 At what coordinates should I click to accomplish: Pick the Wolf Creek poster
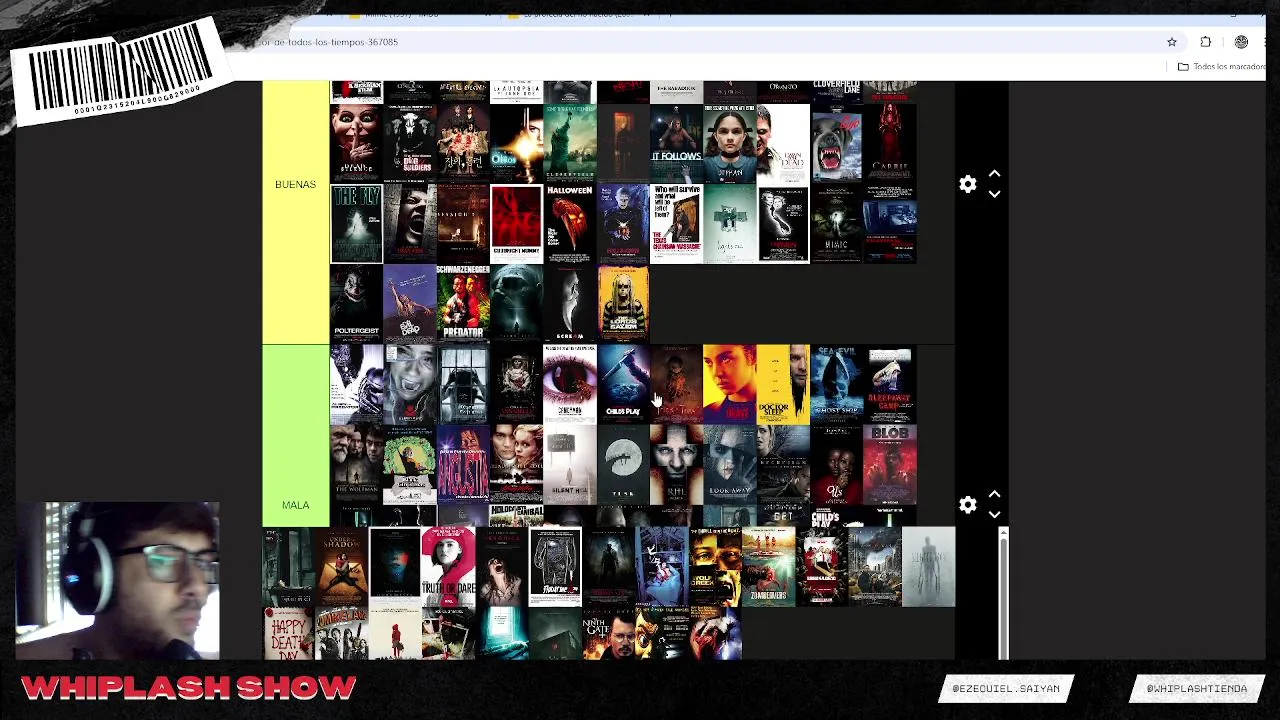(715, 567)
